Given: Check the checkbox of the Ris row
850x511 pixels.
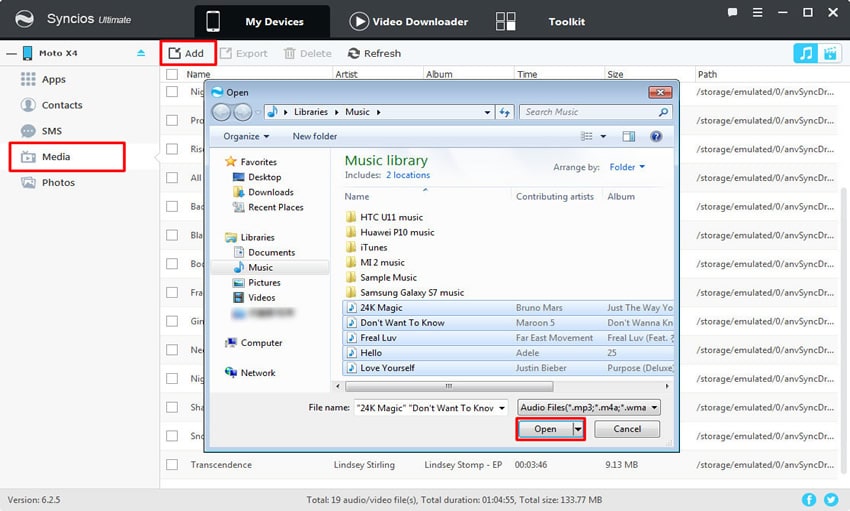Looking at the screenshot, I should coord(172,149).
